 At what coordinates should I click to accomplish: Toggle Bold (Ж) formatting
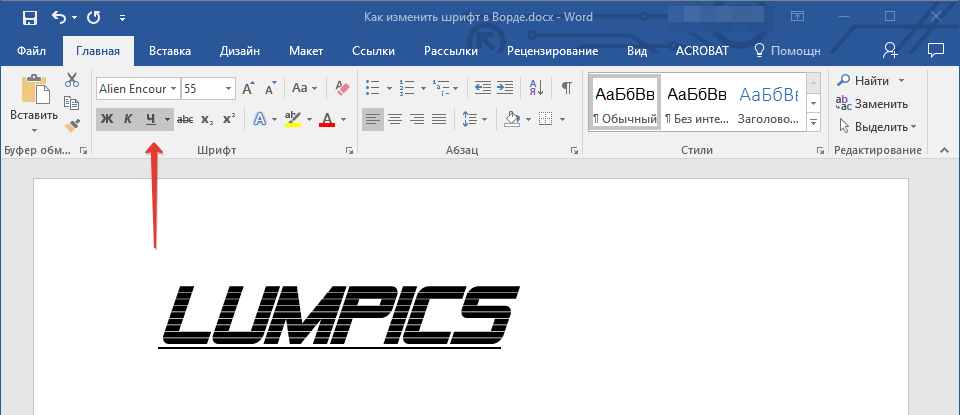point(106,119)
